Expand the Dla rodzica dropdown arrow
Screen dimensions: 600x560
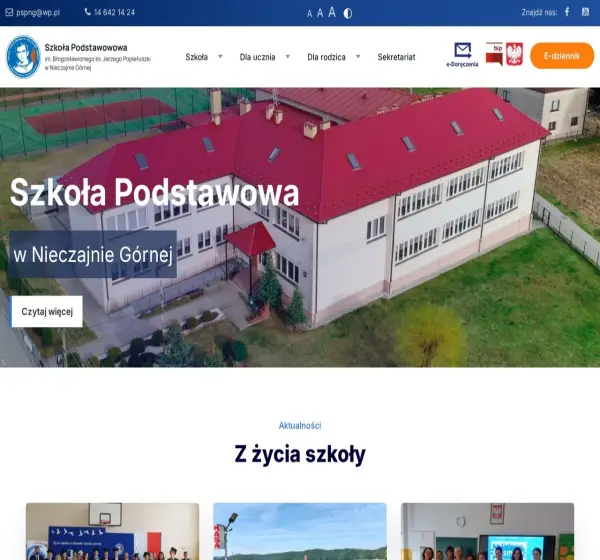pos(358,56)
